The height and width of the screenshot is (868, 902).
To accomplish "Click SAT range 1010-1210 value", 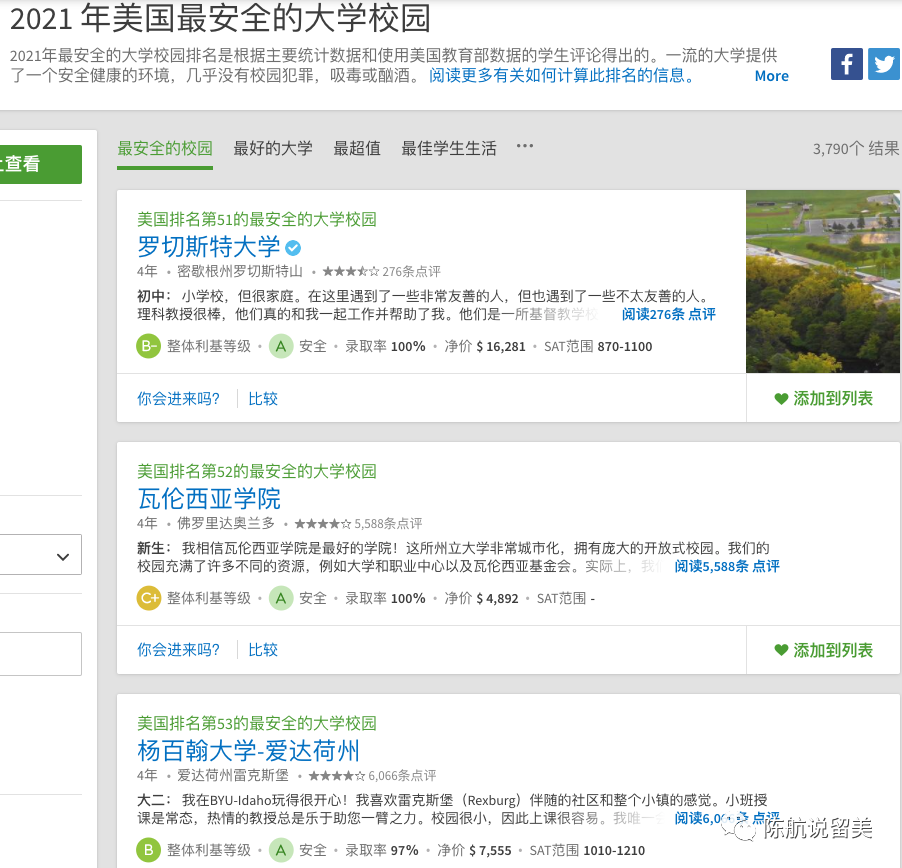I will (x=614, y=851).
